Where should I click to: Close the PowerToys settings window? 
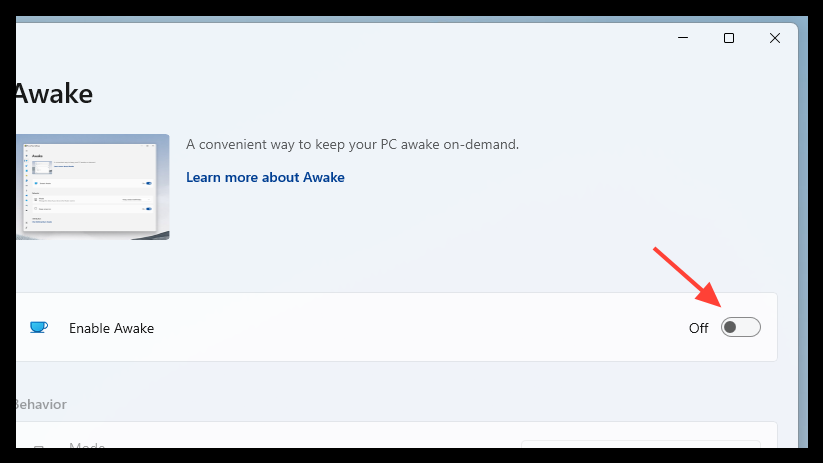point(775,38)
